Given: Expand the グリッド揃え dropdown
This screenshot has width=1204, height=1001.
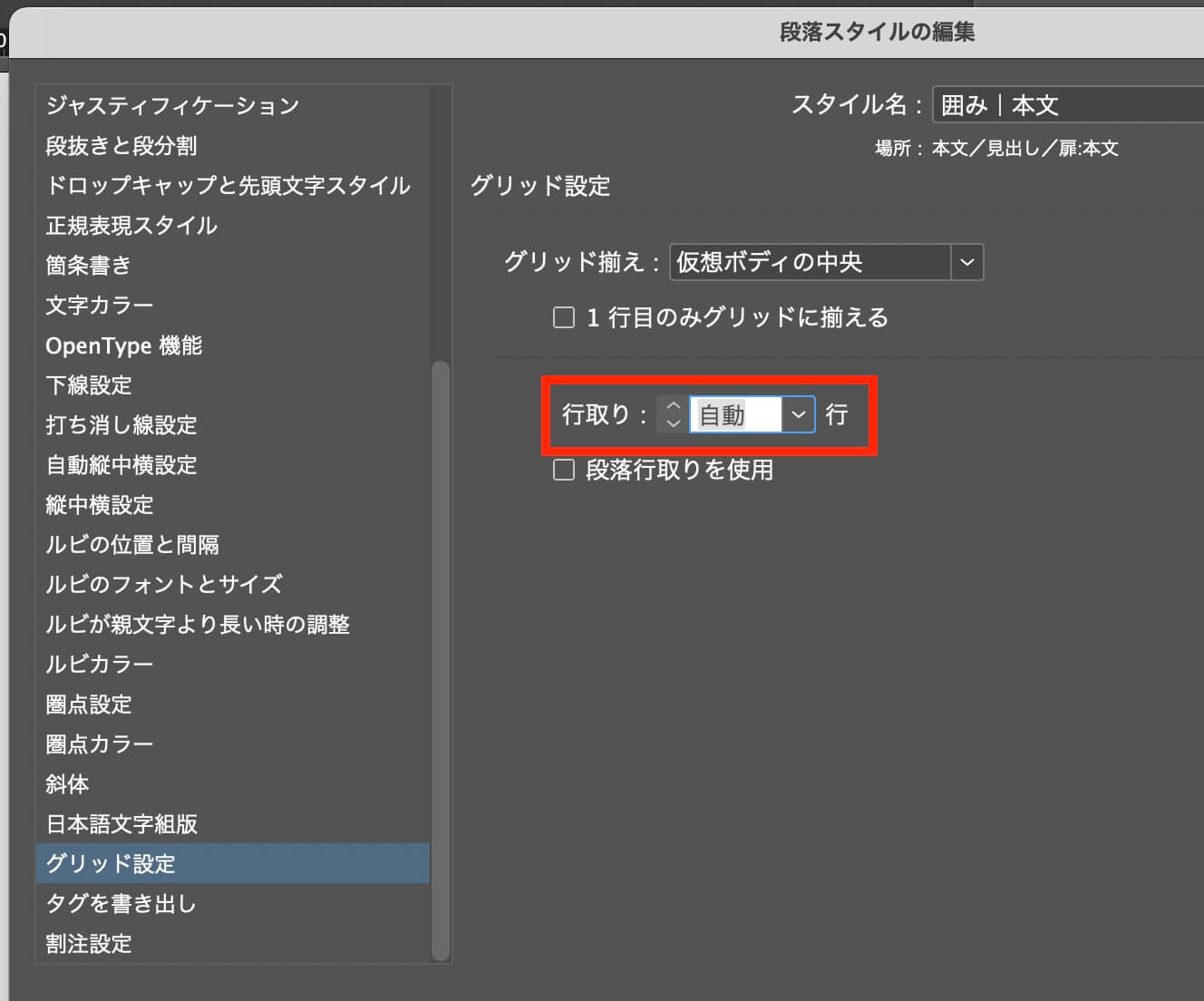Looking at the screenshot, I should coord(966,263).
